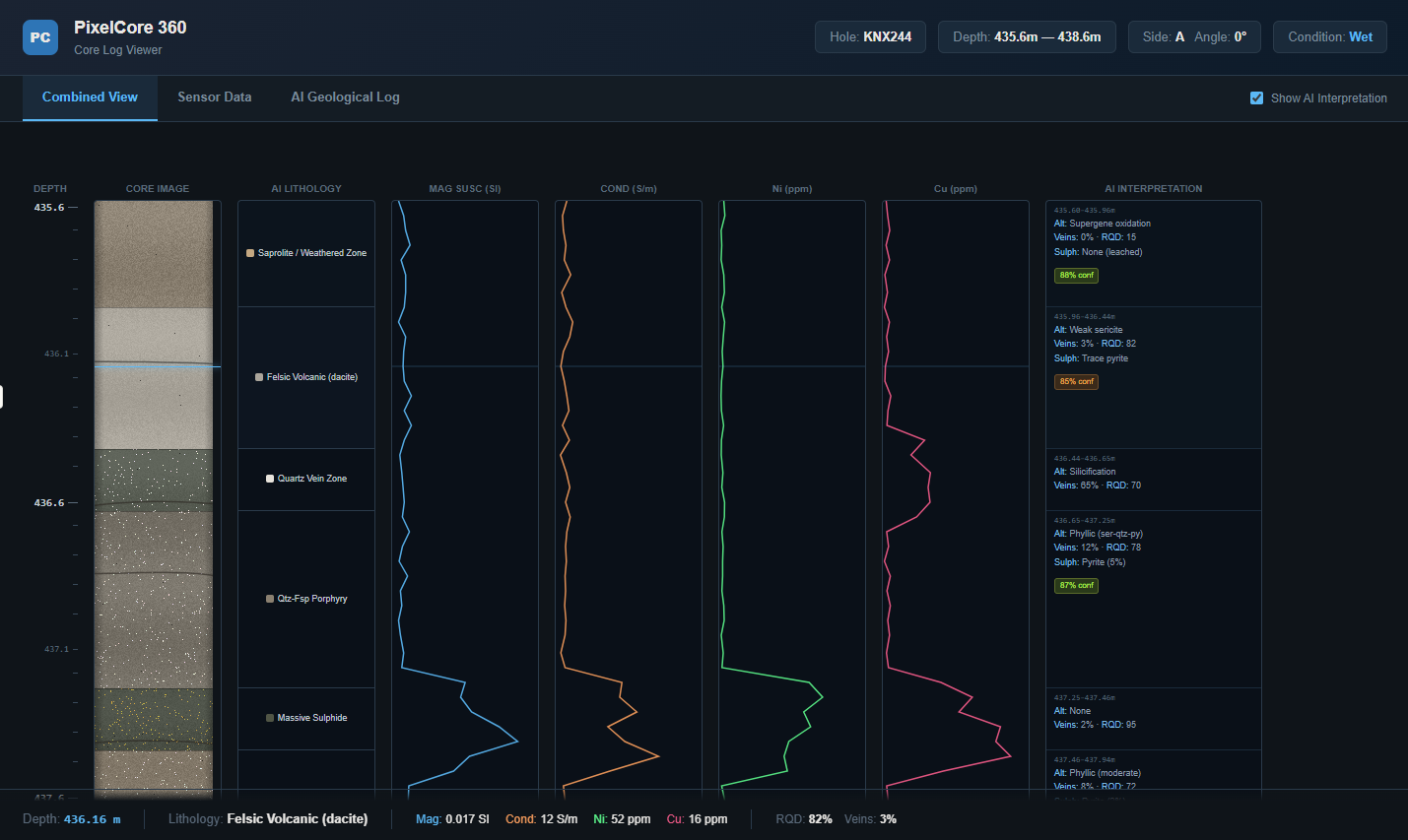Click the Felsic Volcanic (dacite) swatch icon
The width and height of the screenshot is (1408, 840).
pos(259,377)
